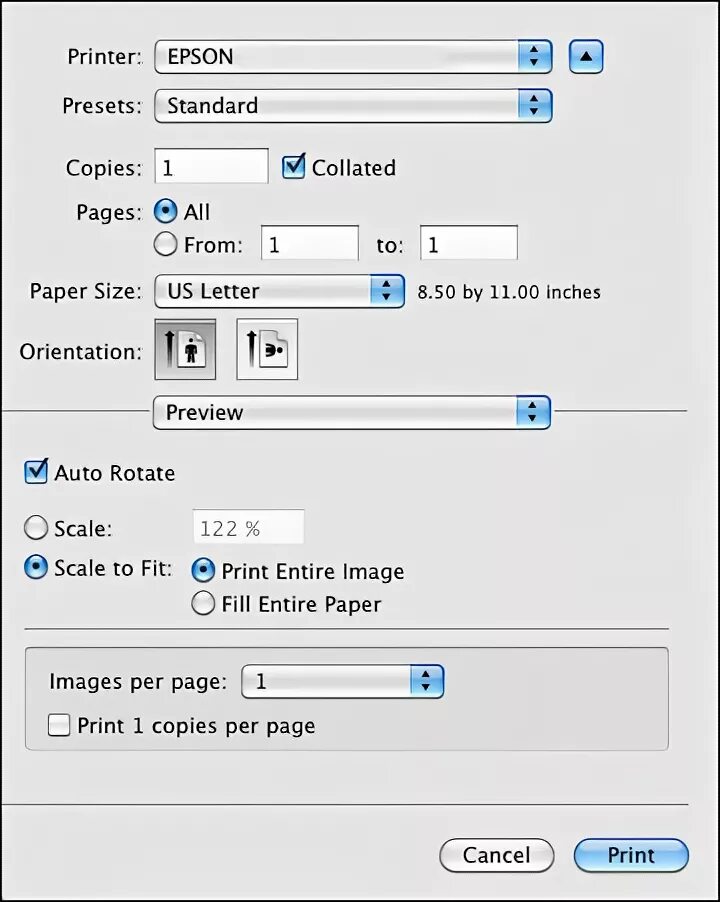Uncheck the Collated checkbox
Image resolution: width=720 pixels, height=902 pixels.
click(293, 167)
